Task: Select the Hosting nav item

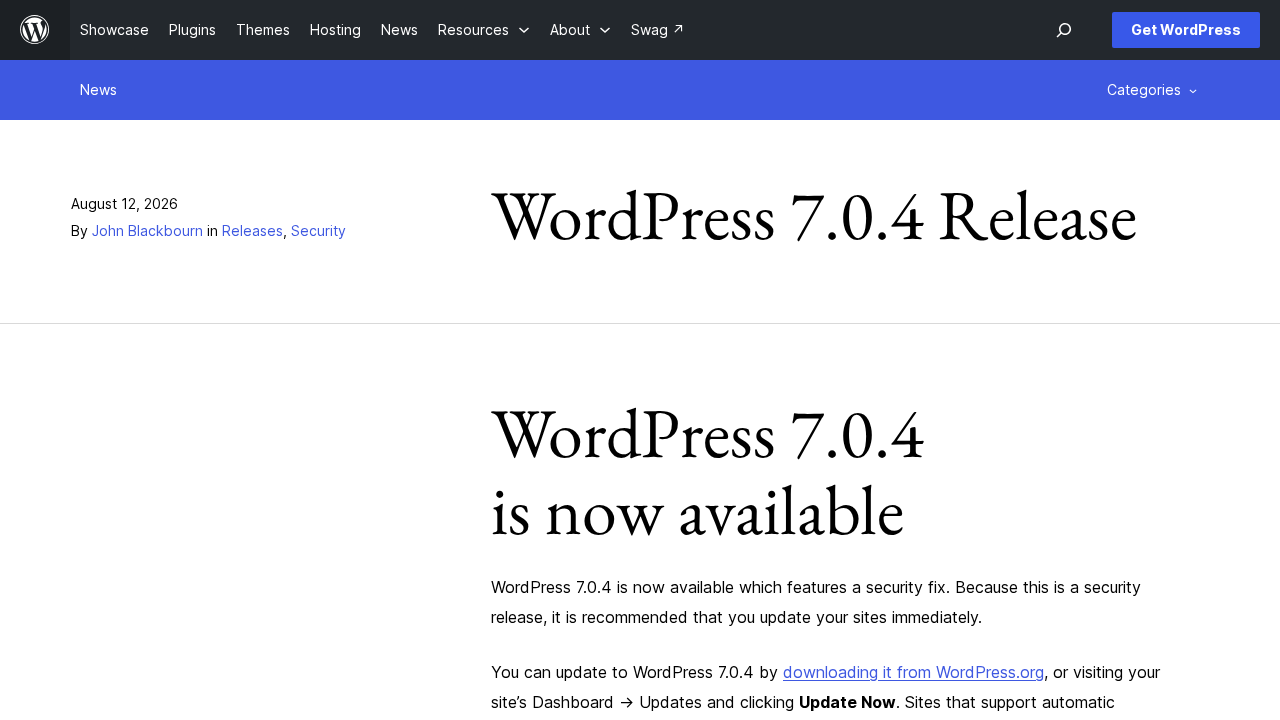Action: pos(335,30)
